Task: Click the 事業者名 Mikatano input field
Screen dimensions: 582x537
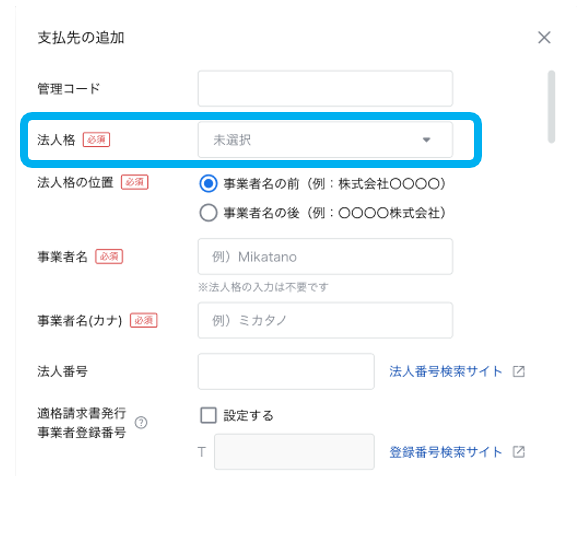Action: 325,257
